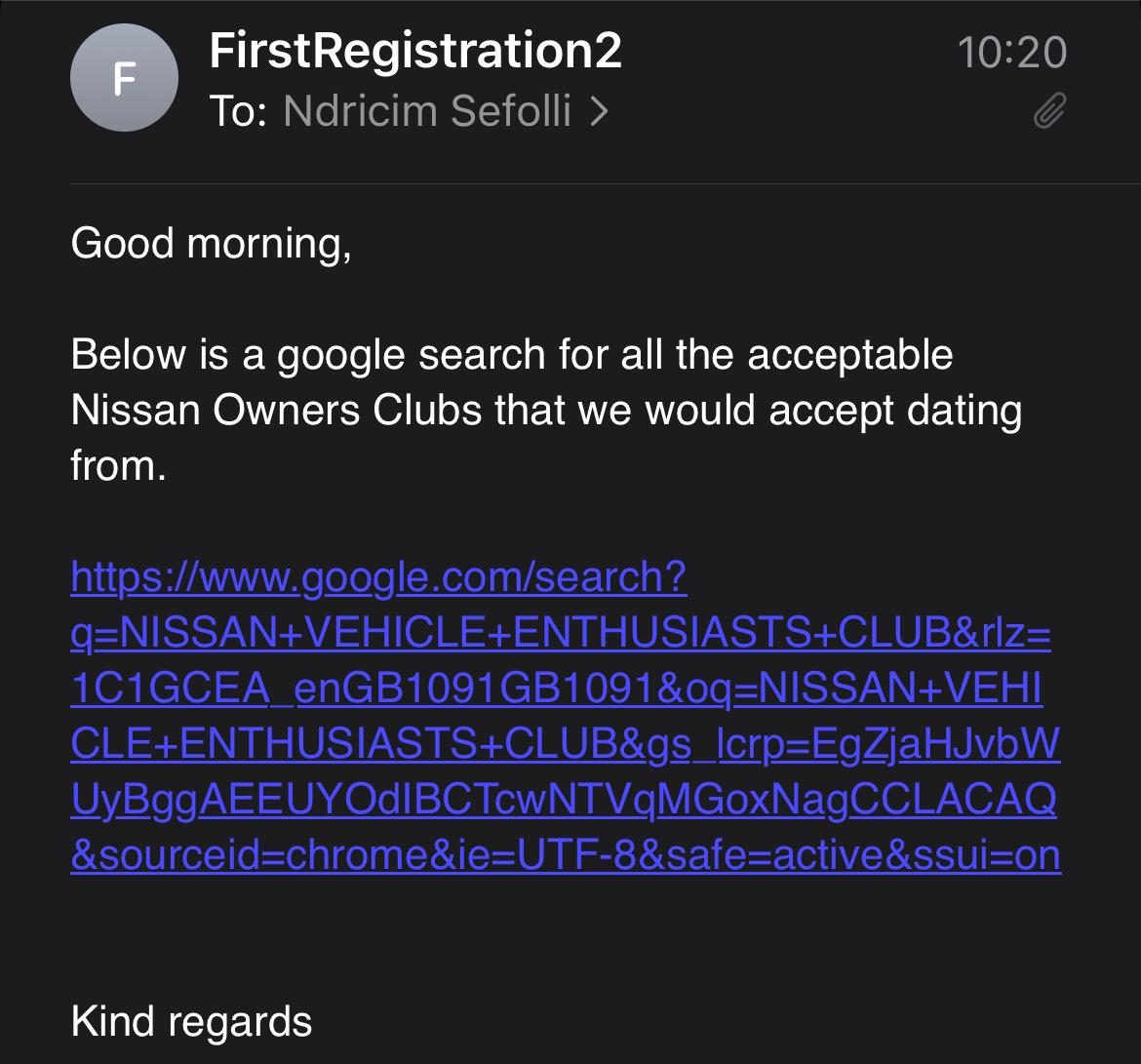Tap the sender name FirstRegistration2
1141x1064 pixels.
pyautogui.click(x=415, y=52)
